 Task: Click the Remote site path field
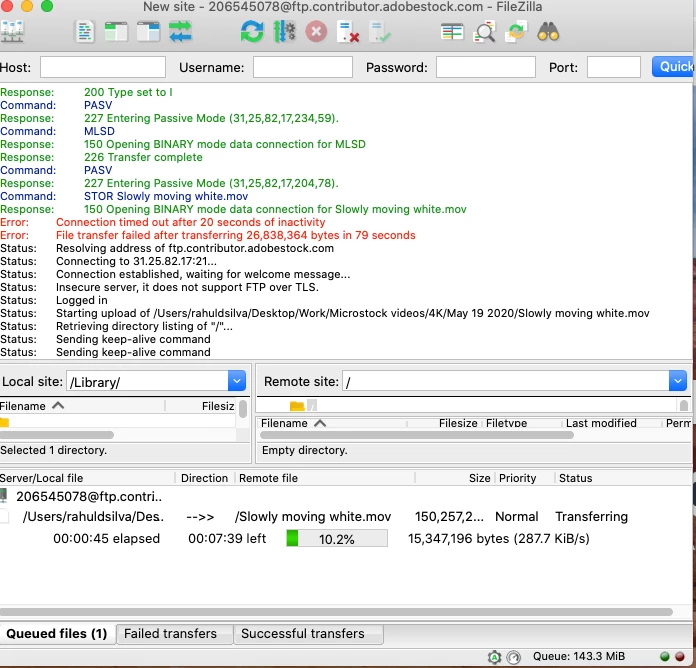tap(506, 381)
